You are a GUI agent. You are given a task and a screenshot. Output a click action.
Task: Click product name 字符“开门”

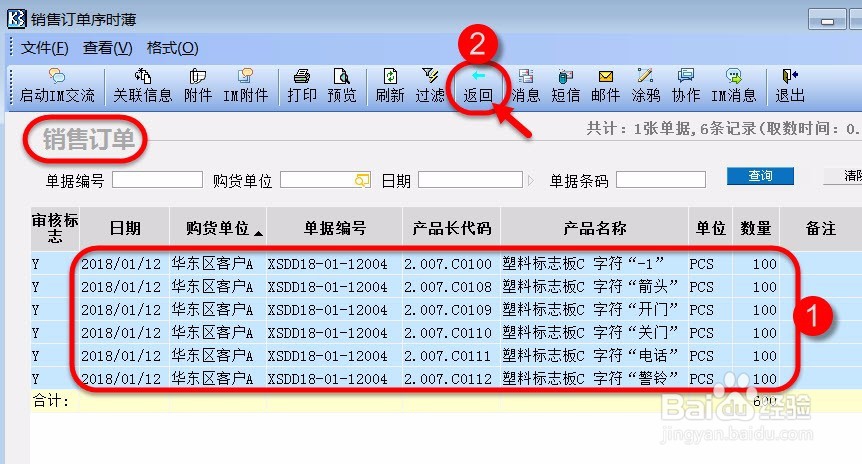click(636, 310)
